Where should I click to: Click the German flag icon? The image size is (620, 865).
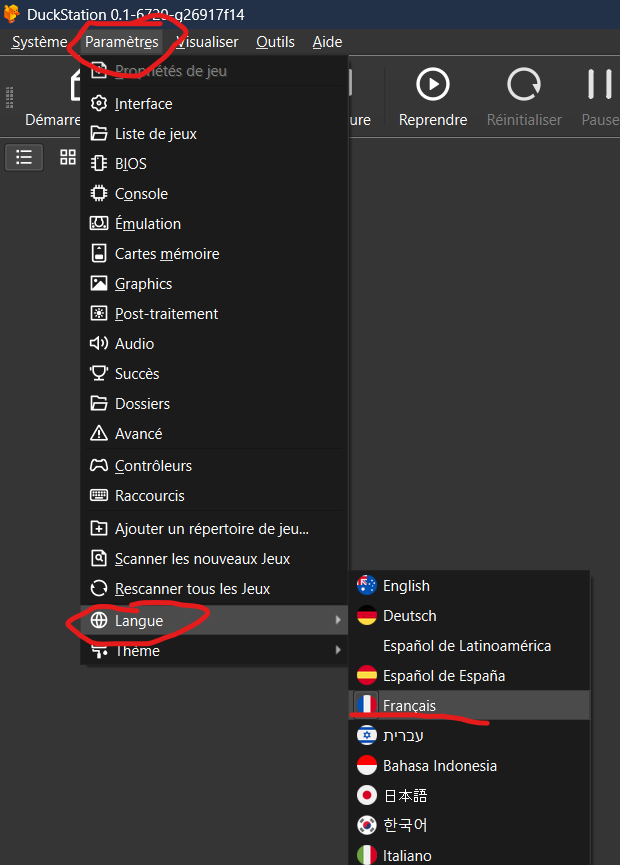tap(367, 616)
